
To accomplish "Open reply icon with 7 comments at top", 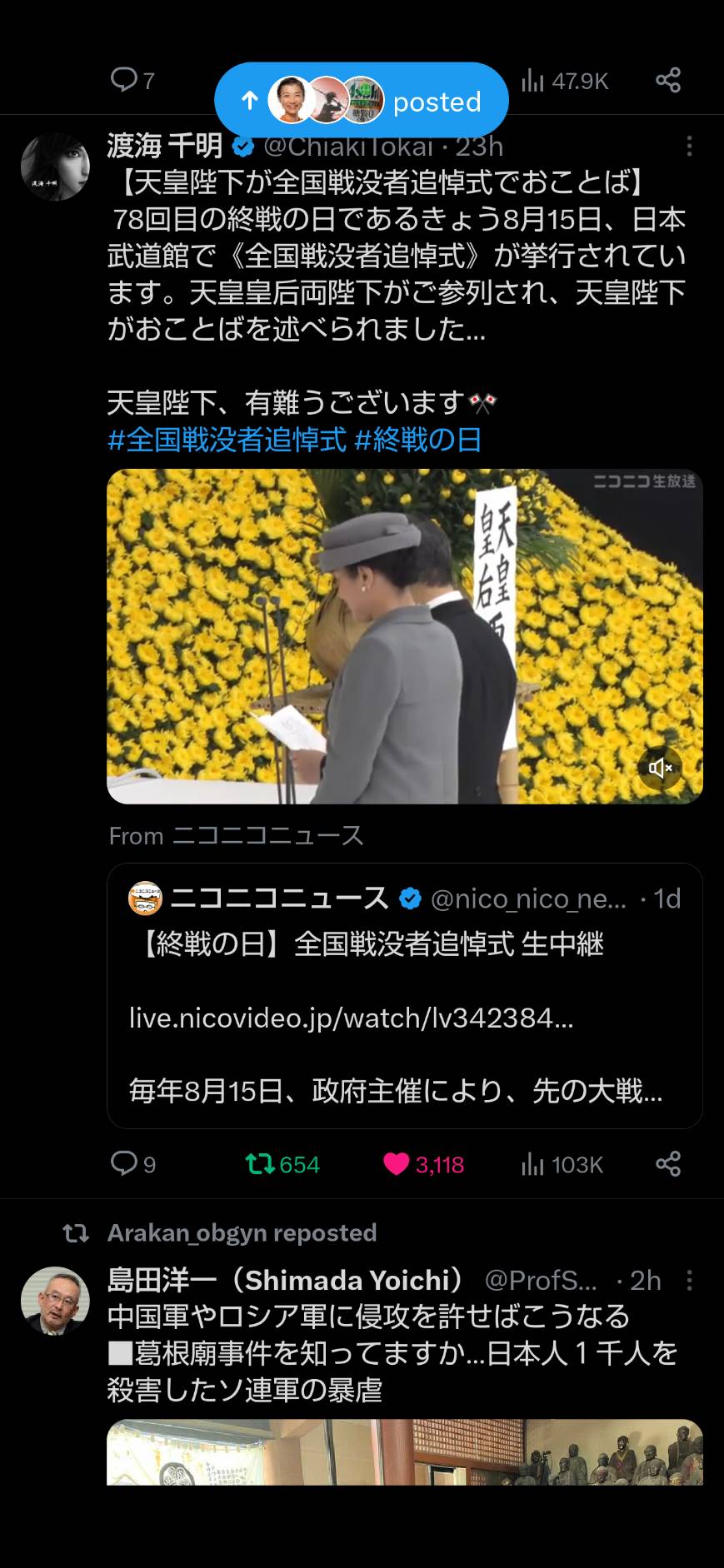I will (x=133, y=80).
